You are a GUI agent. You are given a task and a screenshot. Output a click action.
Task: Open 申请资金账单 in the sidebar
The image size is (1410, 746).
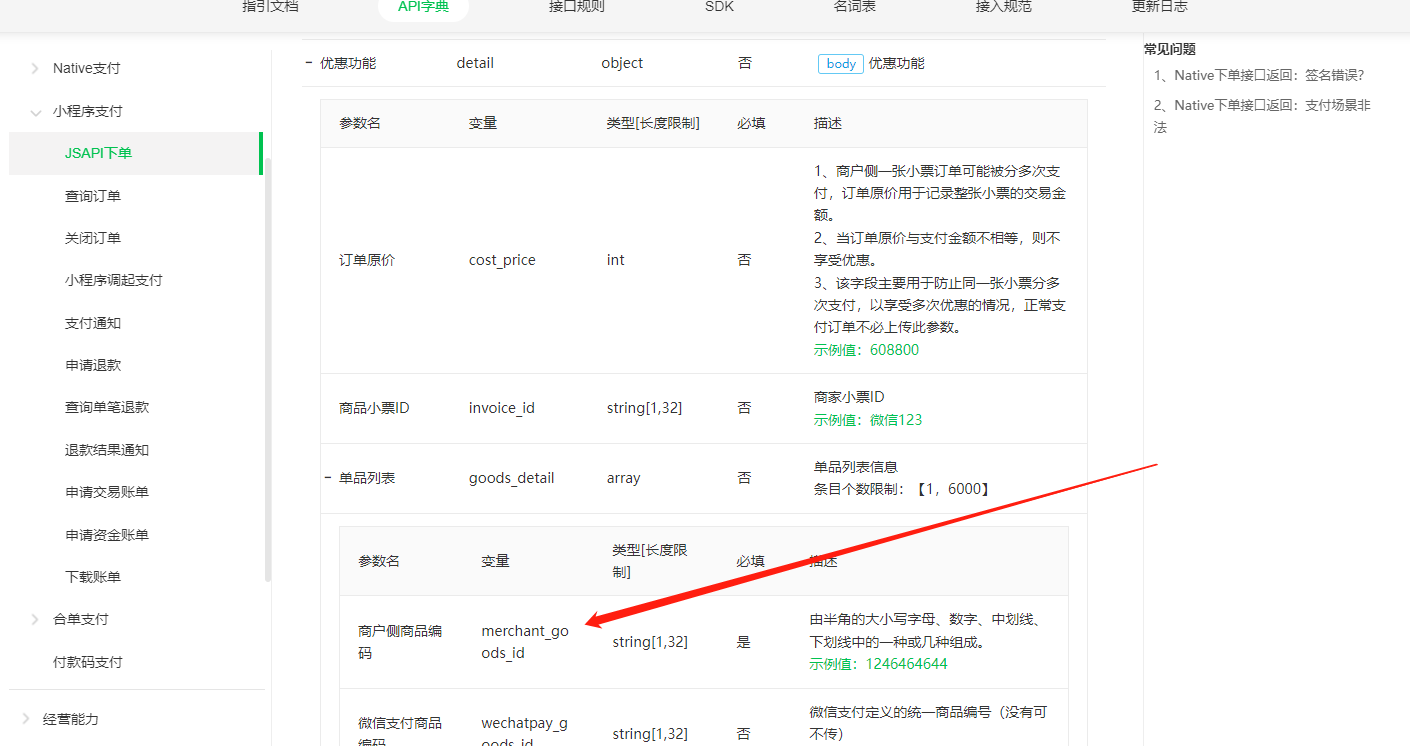[x=107, y=535]
